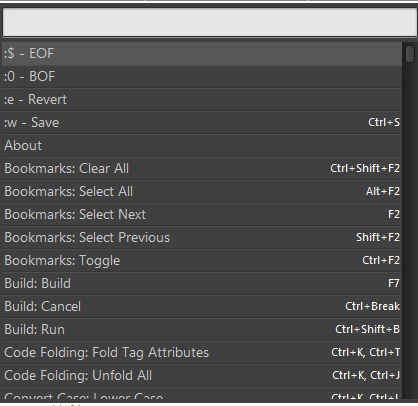Choose Bookmarks: Select Previous

pos(202,238)
